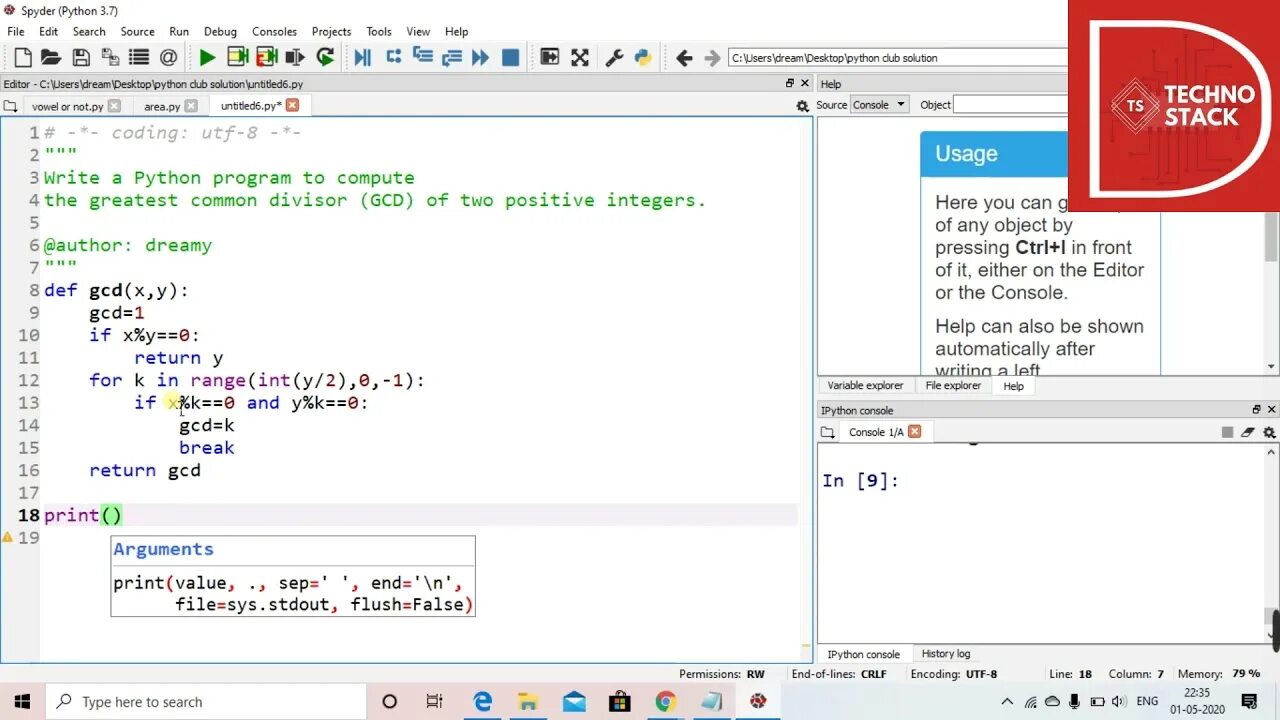The width and height of the screenshot is (1280, 720).
Task: Open Google Chrome from taskbar
Action: tap(666, 701)
